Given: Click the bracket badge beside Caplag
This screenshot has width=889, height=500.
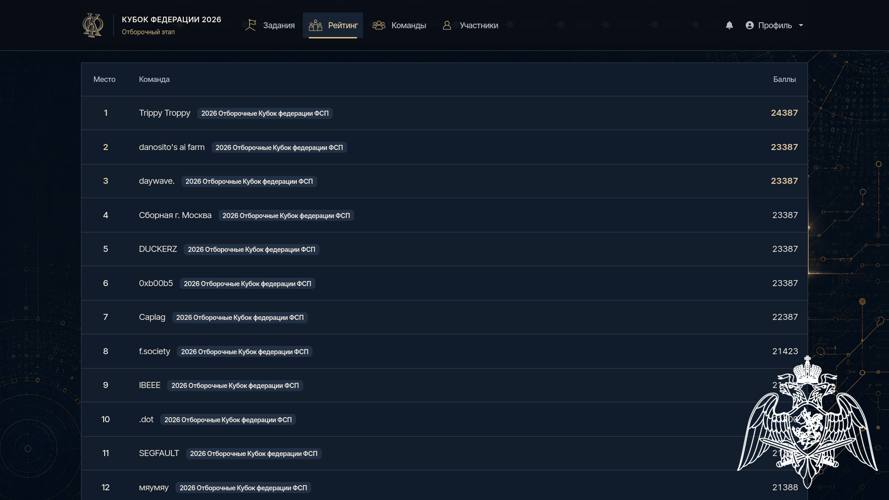Looking at the screenshot, I should coord(240,317).
